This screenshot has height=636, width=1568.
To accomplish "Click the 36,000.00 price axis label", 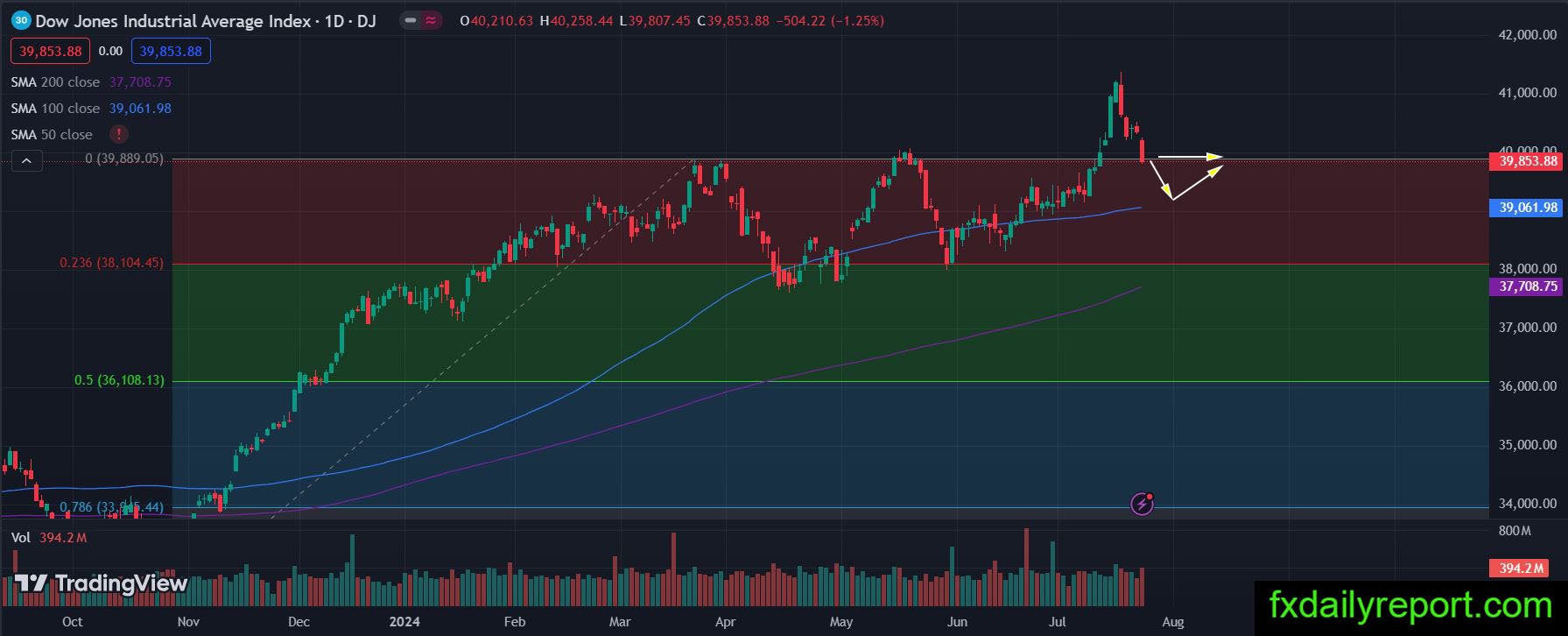I will [x=1528, y=386].
